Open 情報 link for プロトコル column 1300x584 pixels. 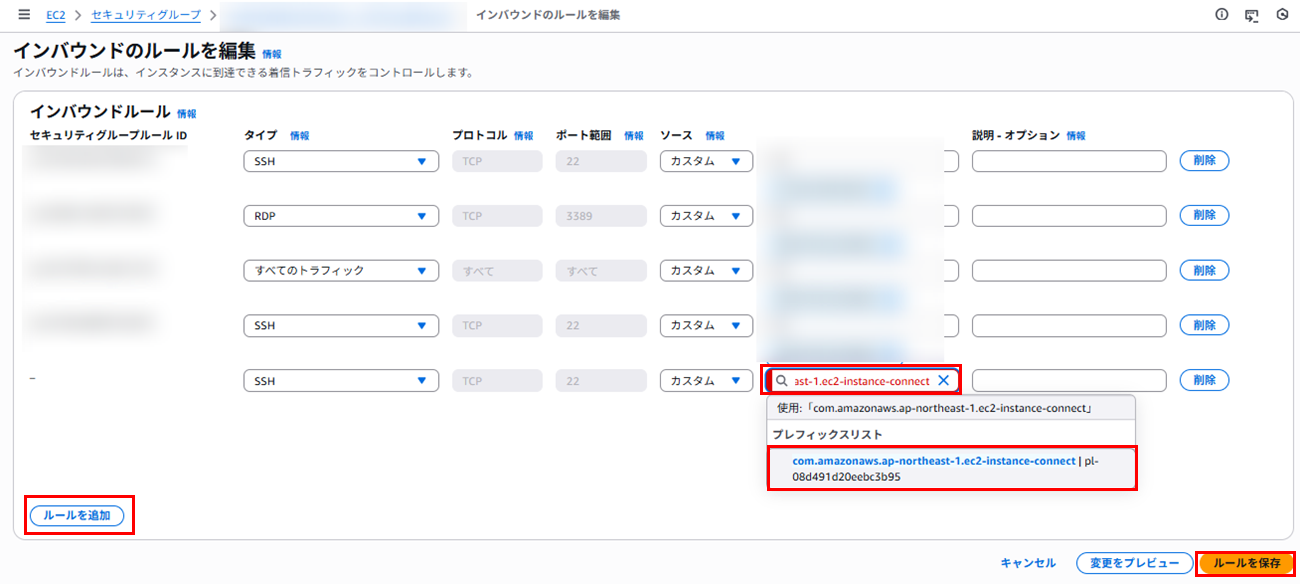(x=524, y=135)
